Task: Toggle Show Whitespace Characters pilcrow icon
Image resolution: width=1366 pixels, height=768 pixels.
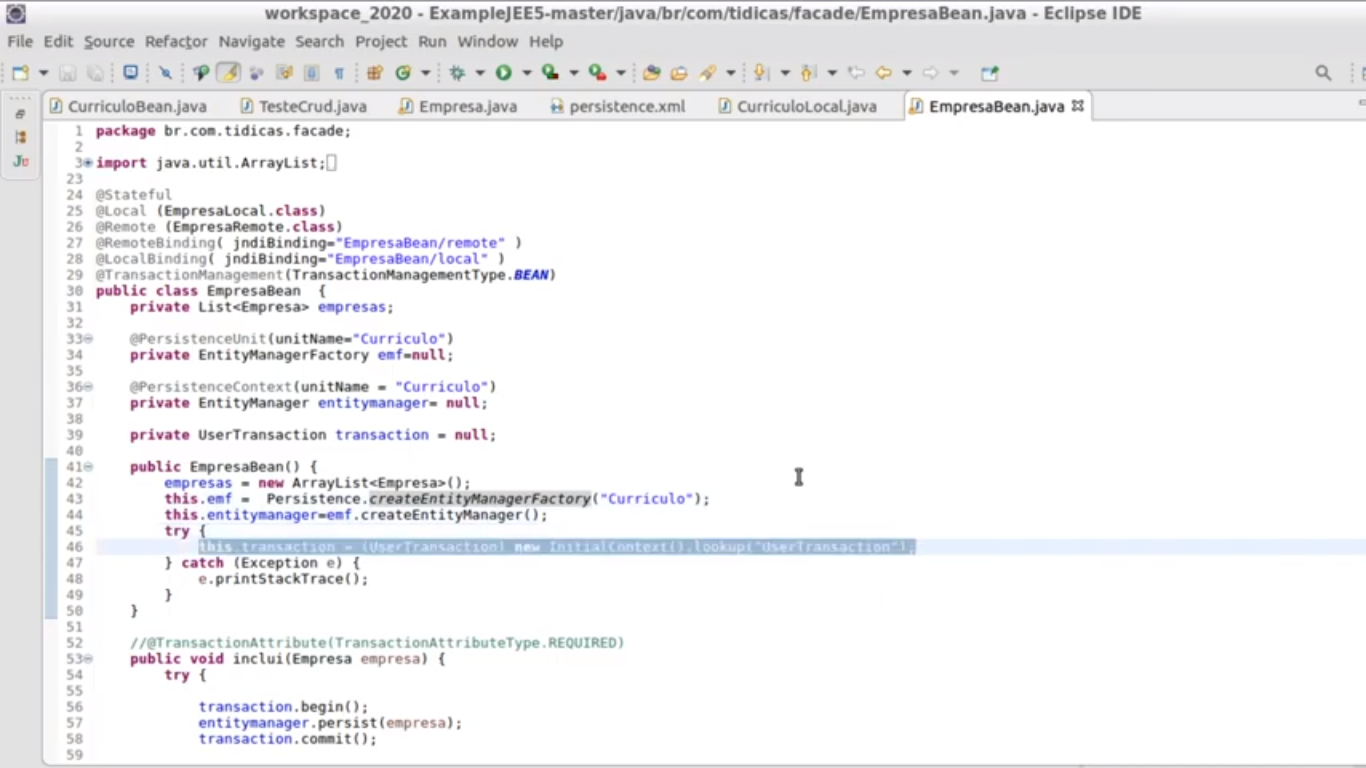Action: point(339,73)
